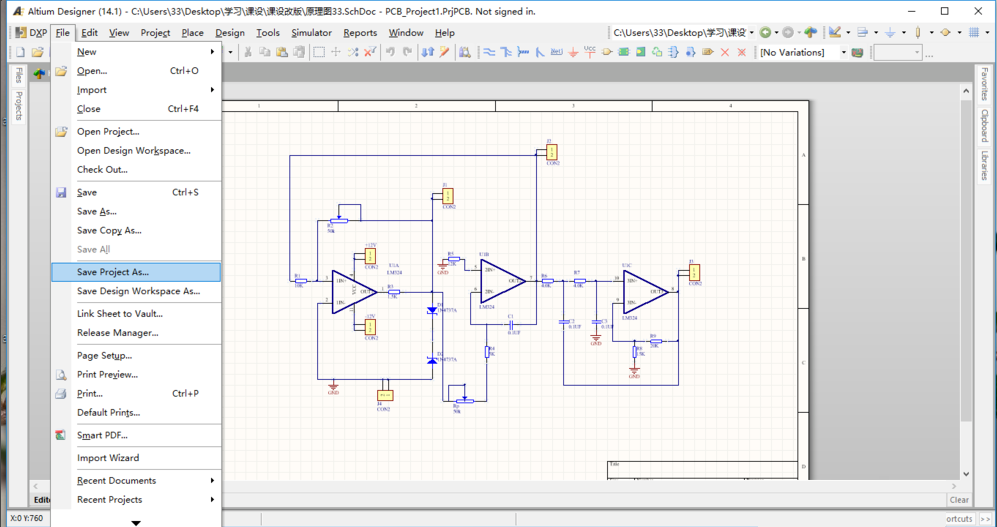Switch to the Projects side panel tab
Viewport: 997px width, 527px height.
point(18,106)
